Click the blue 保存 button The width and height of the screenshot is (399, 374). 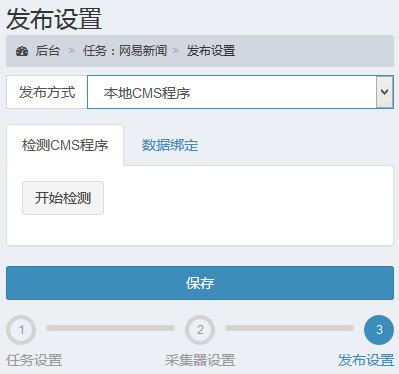point(200,283)
